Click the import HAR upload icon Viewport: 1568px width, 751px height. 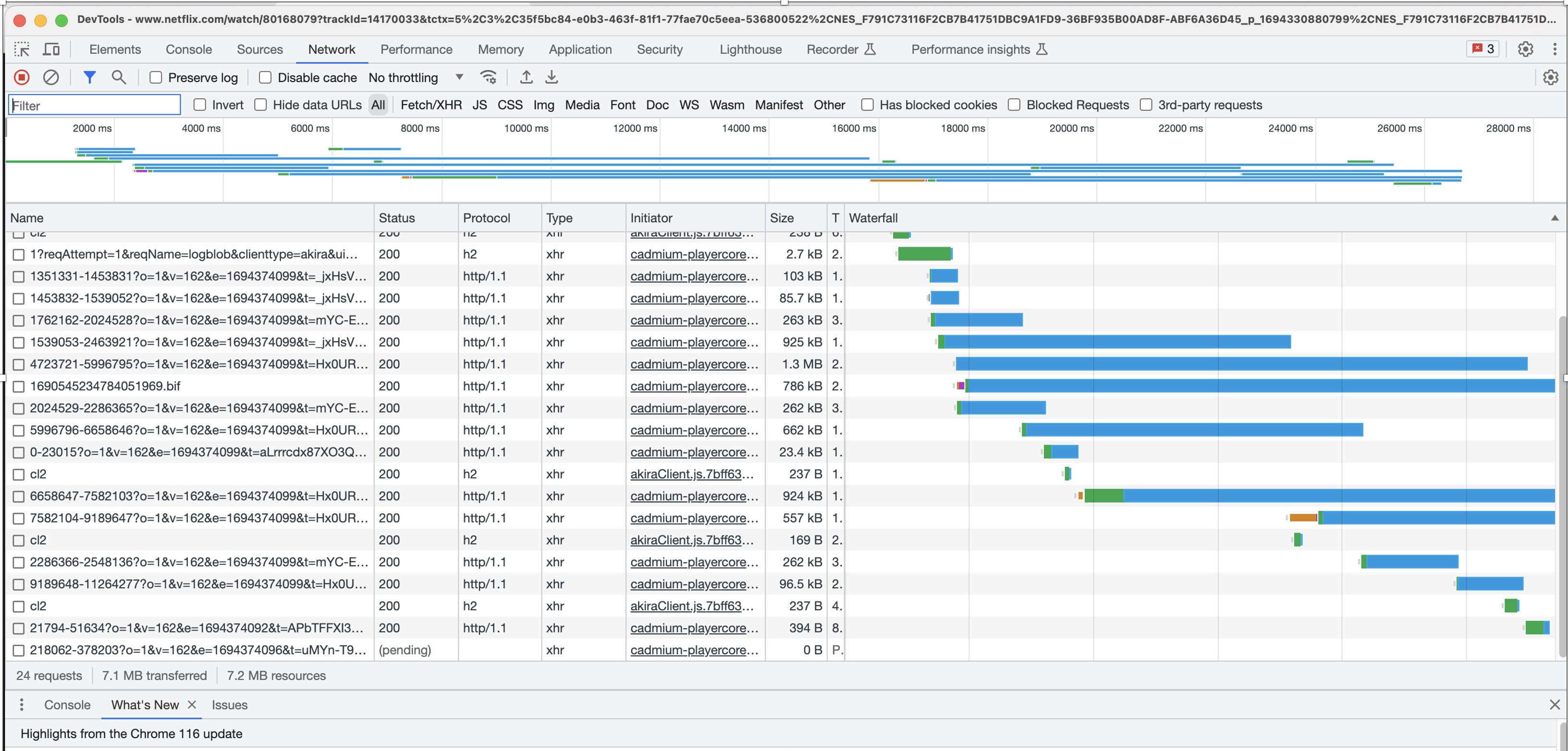pos(526,77)
